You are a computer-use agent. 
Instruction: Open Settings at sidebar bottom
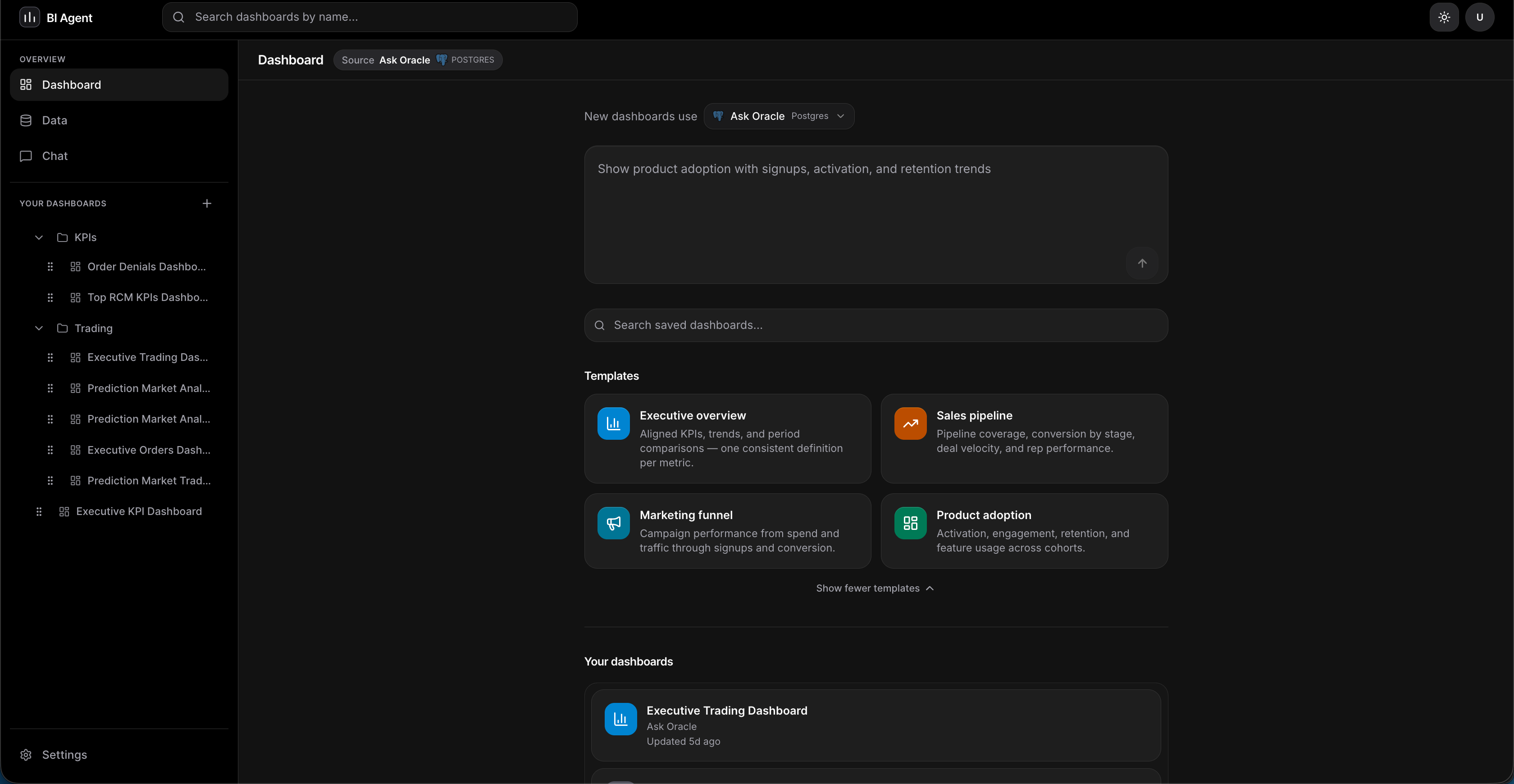pos(119,755)
